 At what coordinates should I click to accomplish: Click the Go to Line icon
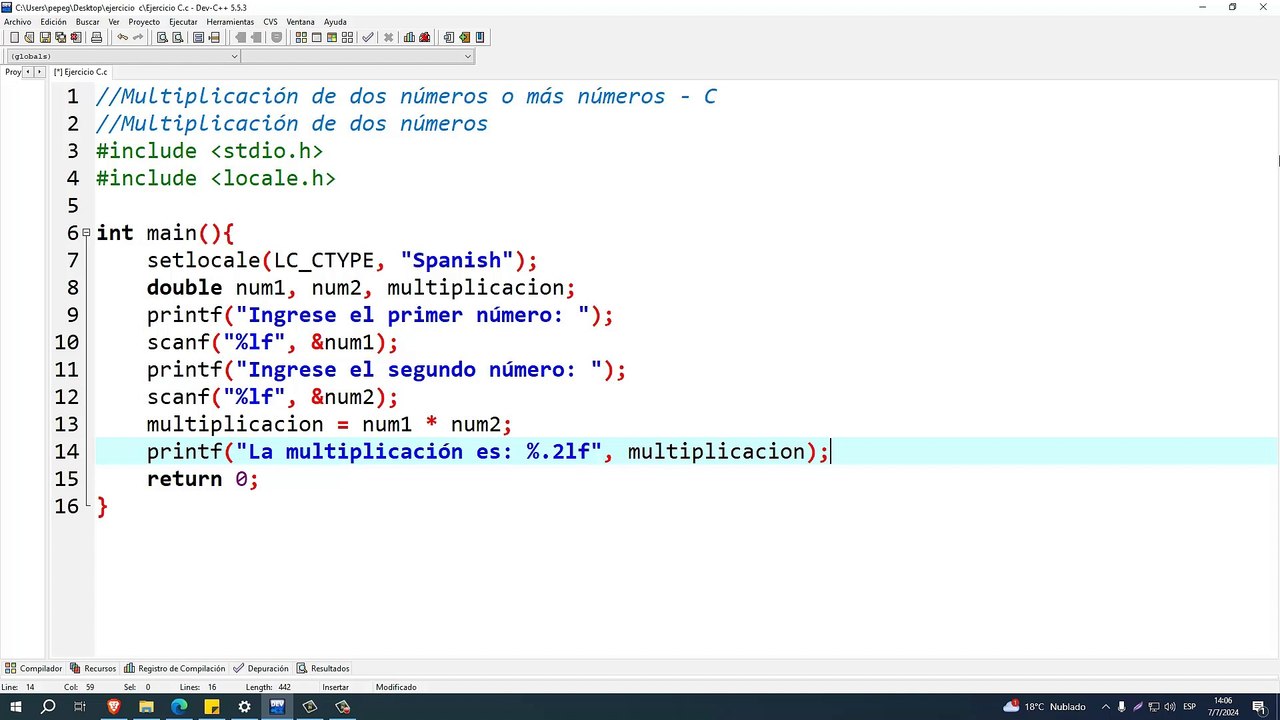[x=213, y=37]
